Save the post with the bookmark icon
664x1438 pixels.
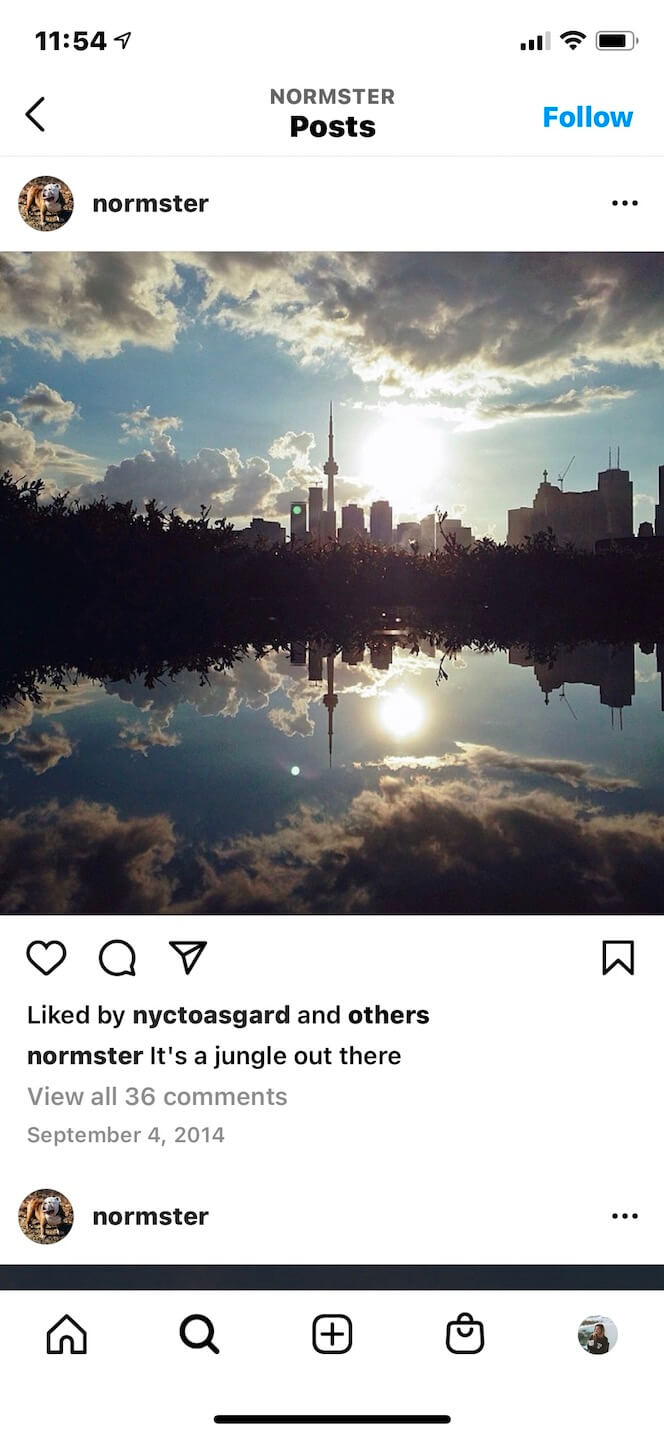tap(618, 958)
